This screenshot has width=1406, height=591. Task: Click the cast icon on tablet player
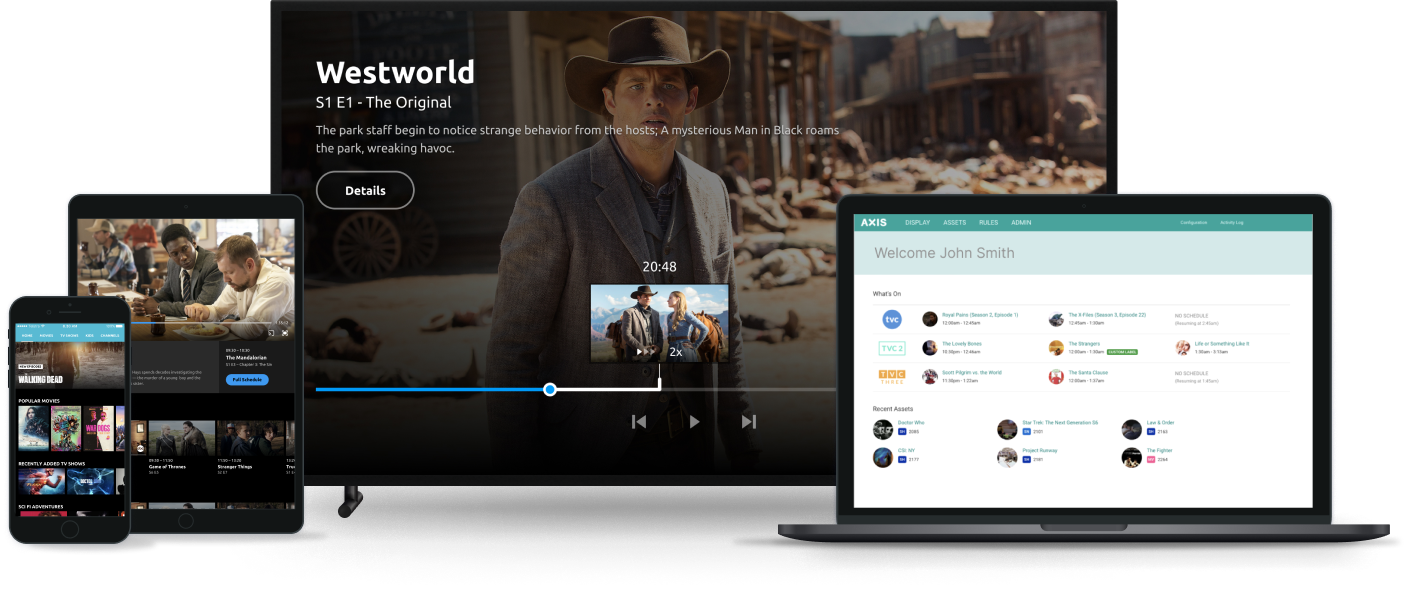tap(270, 332)
